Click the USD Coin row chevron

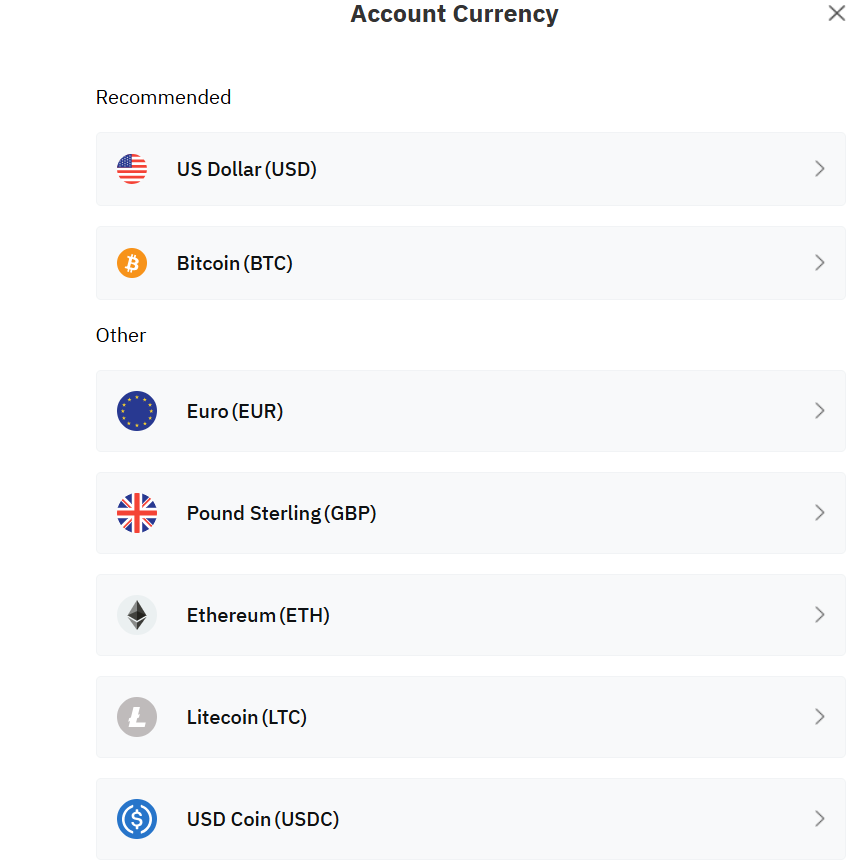pyautogui.click(x=820, y=819)
